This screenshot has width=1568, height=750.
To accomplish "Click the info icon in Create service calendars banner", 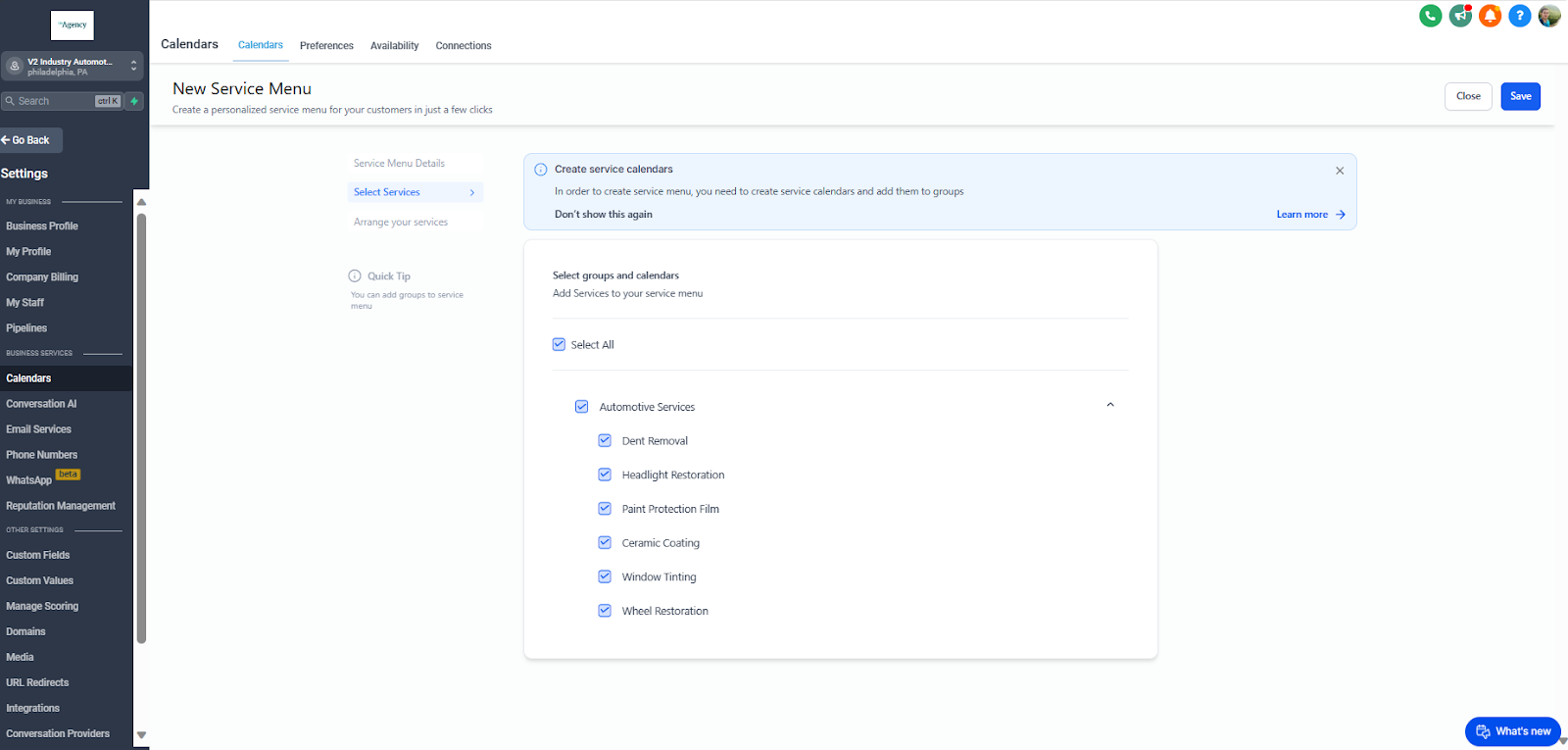I will 540,170.
